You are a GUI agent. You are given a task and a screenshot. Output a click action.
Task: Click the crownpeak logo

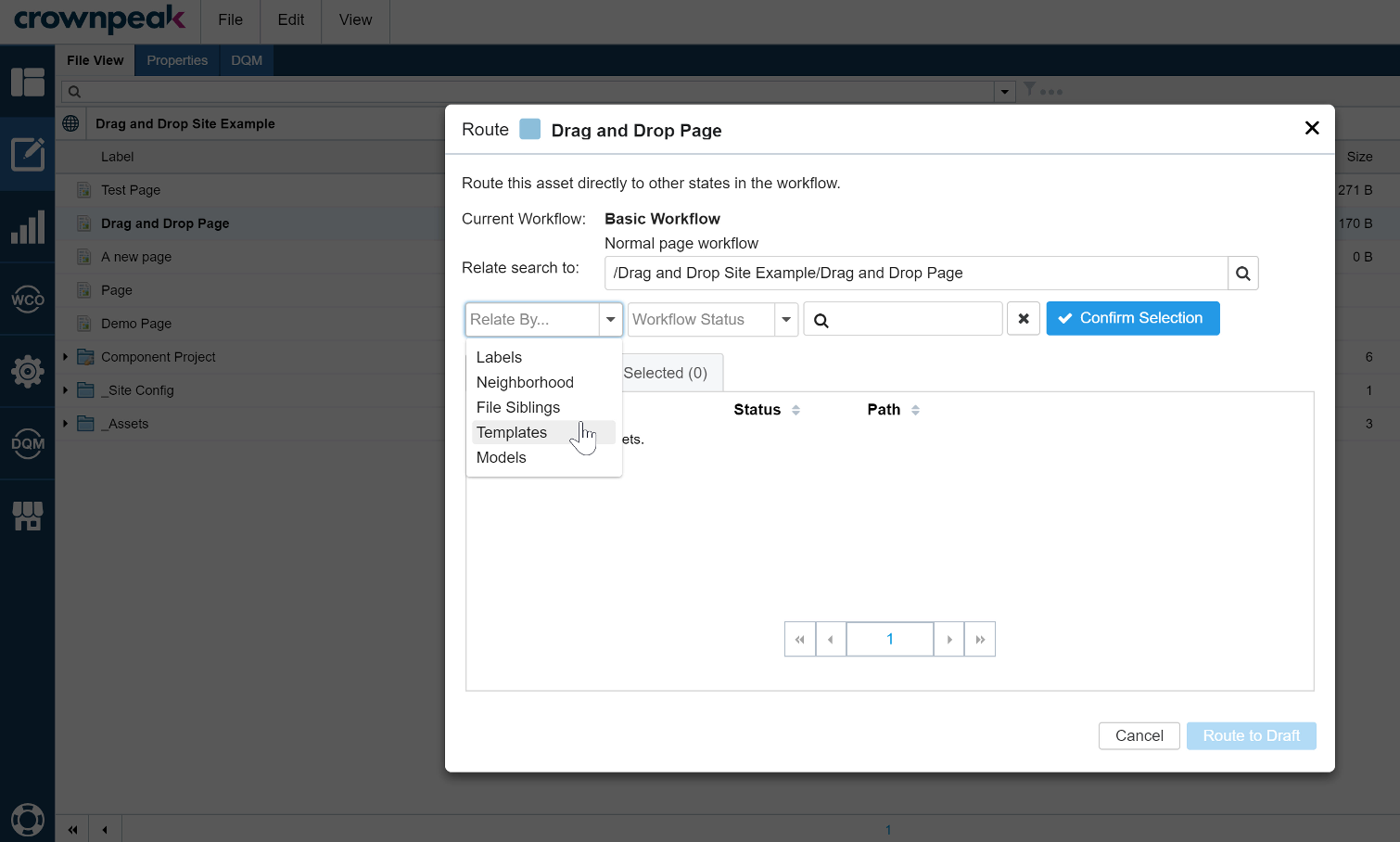(100, 19)
